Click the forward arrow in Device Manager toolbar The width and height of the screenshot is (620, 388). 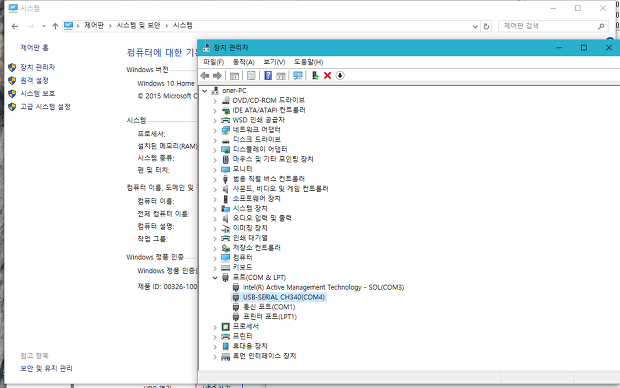217,76
